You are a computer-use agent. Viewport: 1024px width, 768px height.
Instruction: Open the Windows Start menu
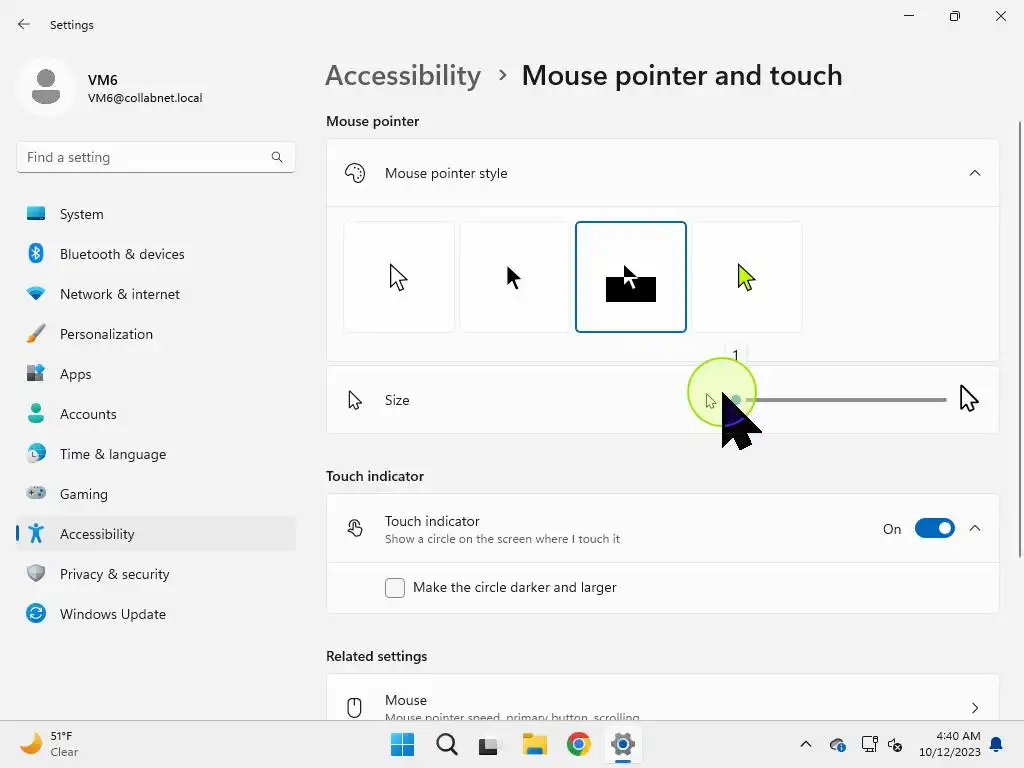tap(402, 744)
